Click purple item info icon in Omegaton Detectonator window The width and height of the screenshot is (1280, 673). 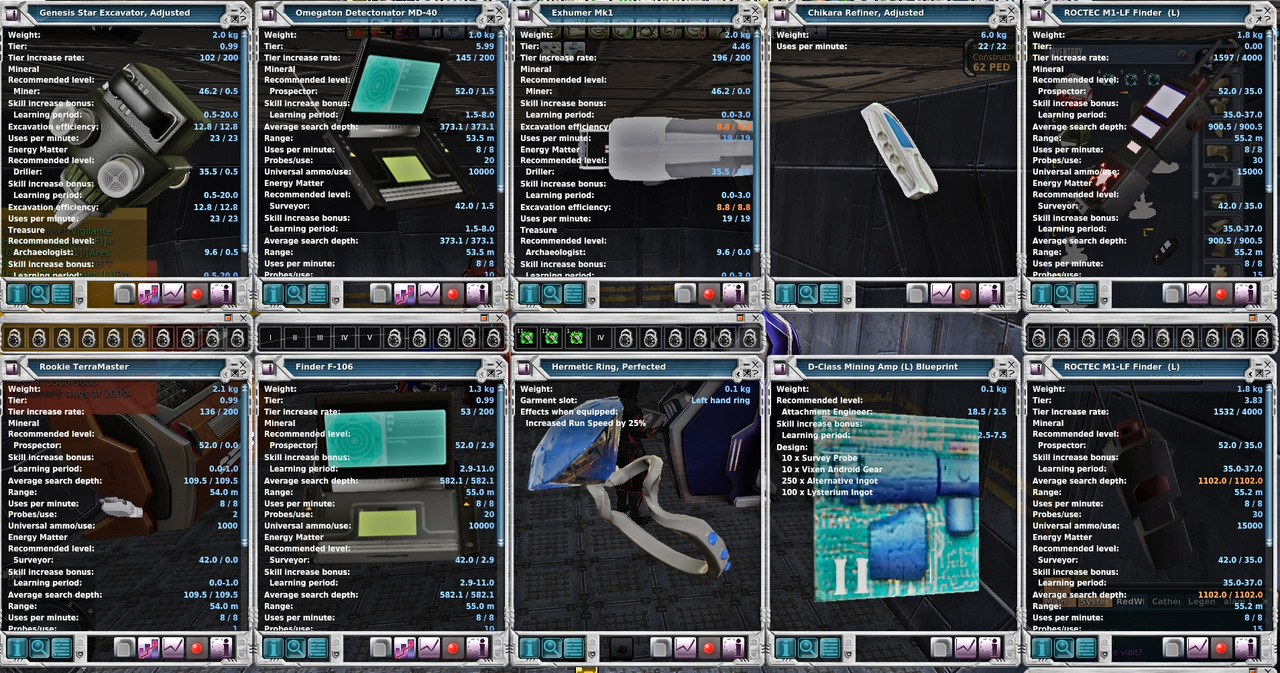(477, 294)
